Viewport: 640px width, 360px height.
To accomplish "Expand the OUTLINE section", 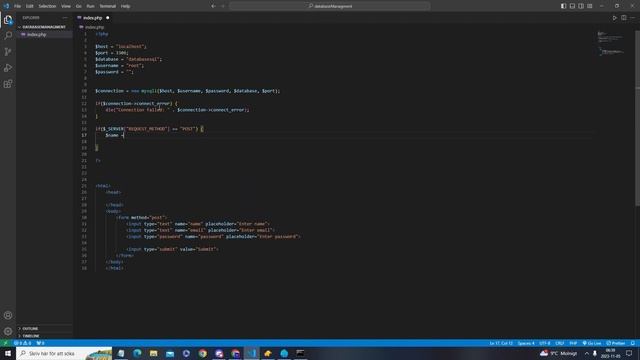I will (44, 329).
